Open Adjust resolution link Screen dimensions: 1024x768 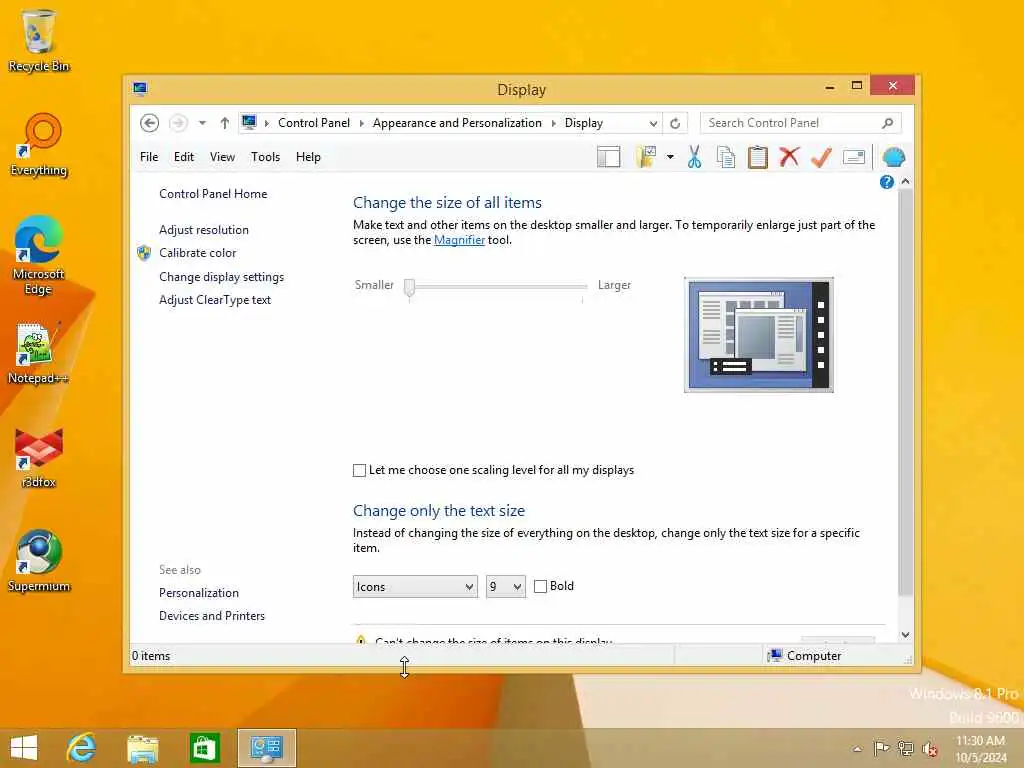click(x=204, y=230)
